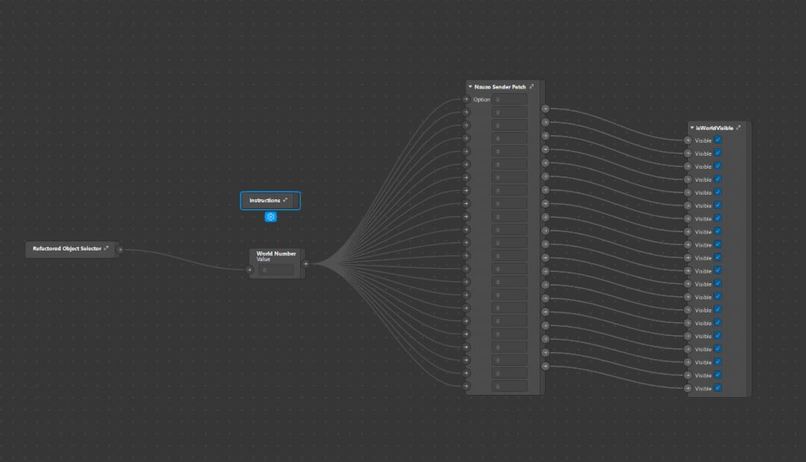The image size is (806, 462).
Task: Uncheck the third Visible checkbox in isWorldVisible
Action: pyautogui.click(x=718, y=166)
